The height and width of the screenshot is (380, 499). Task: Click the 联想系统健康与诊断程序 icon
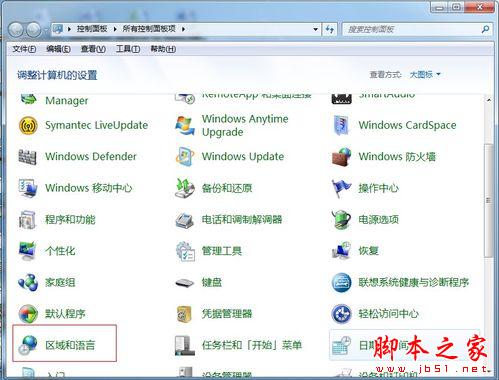click(341, 282)
